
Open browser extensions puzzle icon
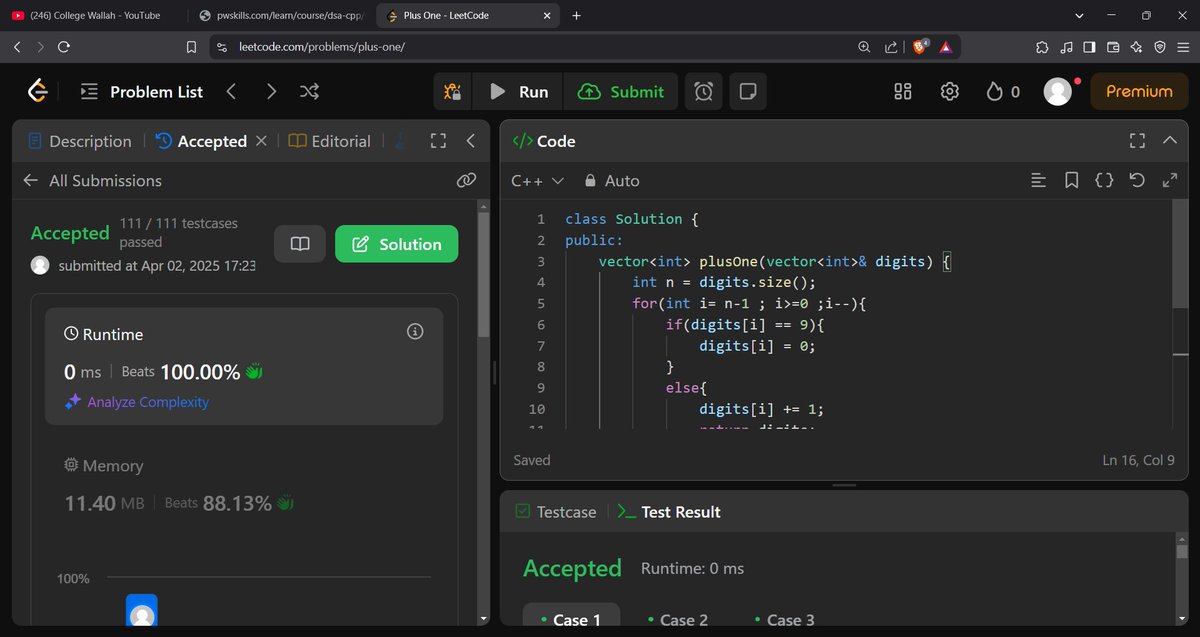(x=1042, y=47)
